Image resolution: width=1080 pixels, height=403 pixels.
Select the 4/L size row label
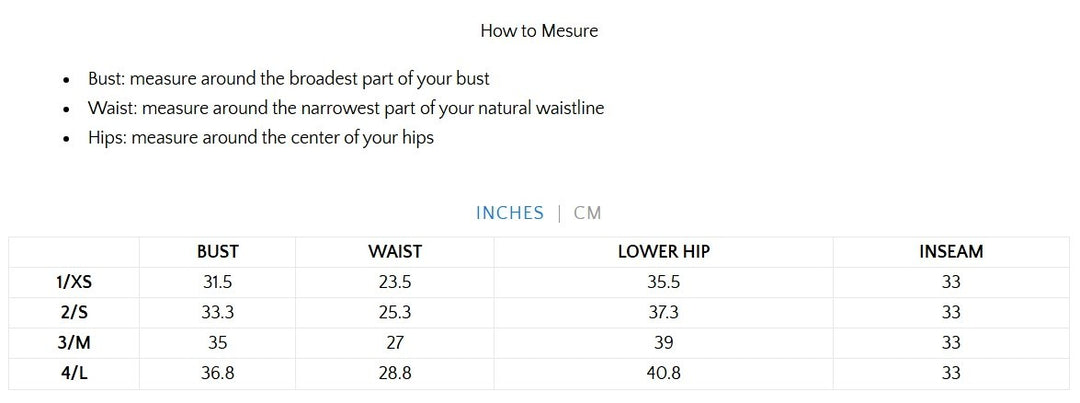pos(74,373)
